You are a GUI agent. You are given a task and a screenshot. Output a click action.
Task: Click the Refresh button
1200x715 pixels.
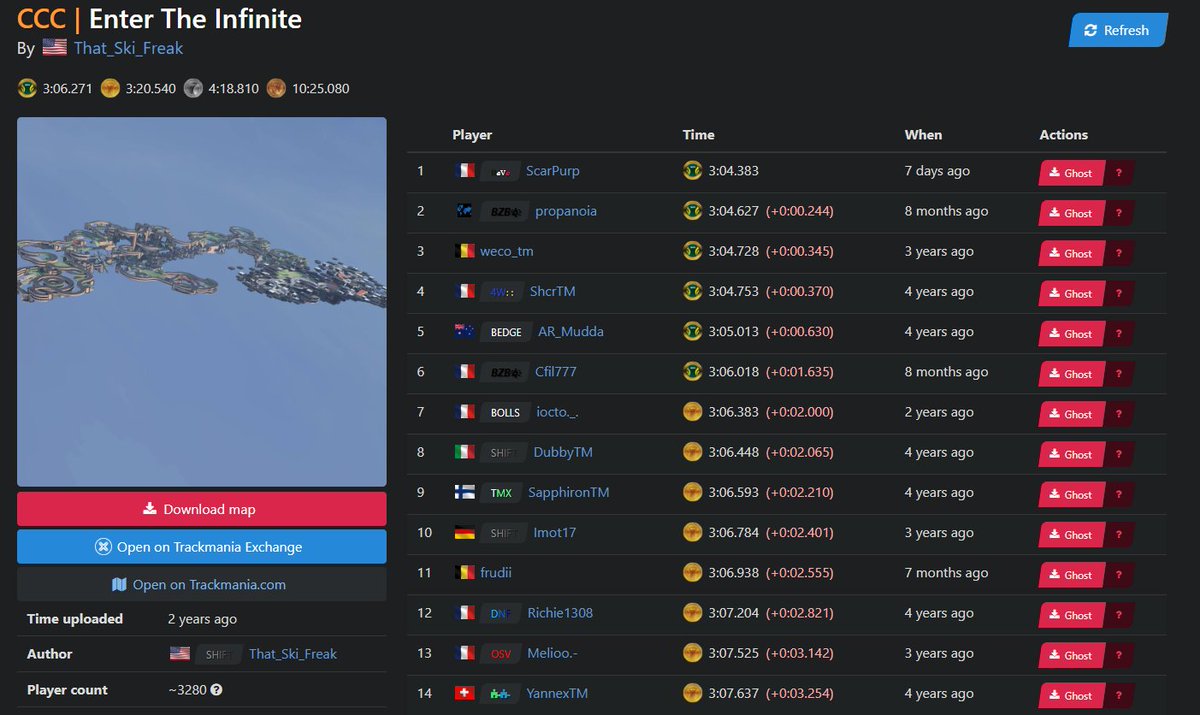coord(1118,30)
